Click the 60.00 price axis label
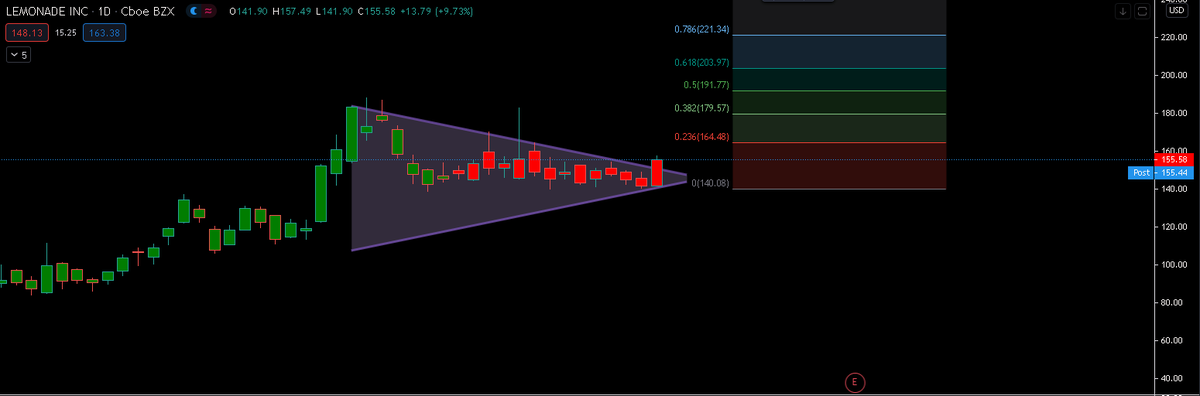Image resolution: width=1200 pixels, height=396 pixels. (1172, 340)
